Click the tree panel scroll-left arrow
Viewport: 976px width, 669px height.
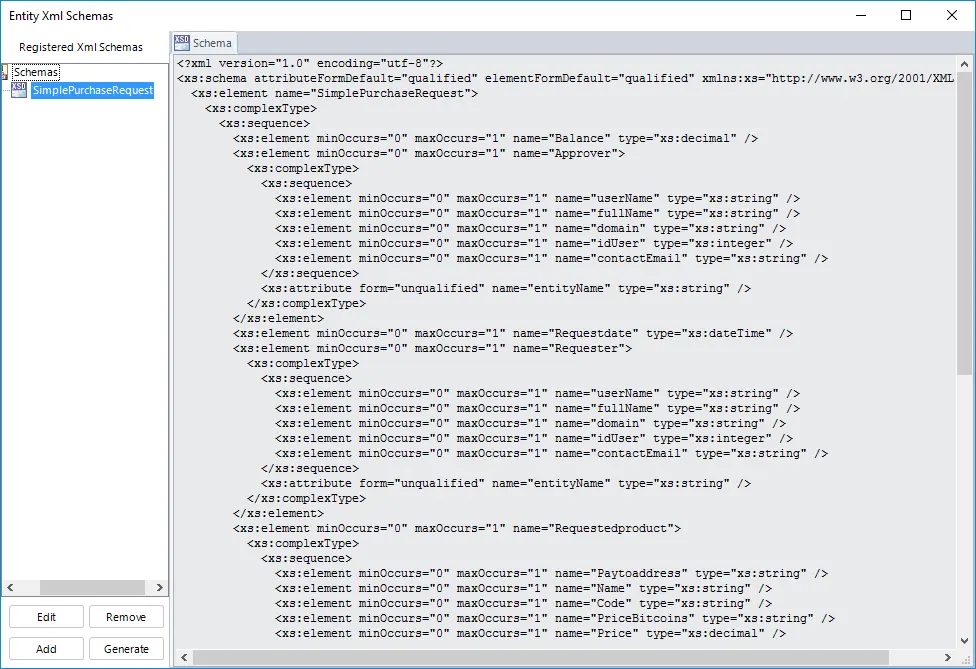click(x=10, y=587)
